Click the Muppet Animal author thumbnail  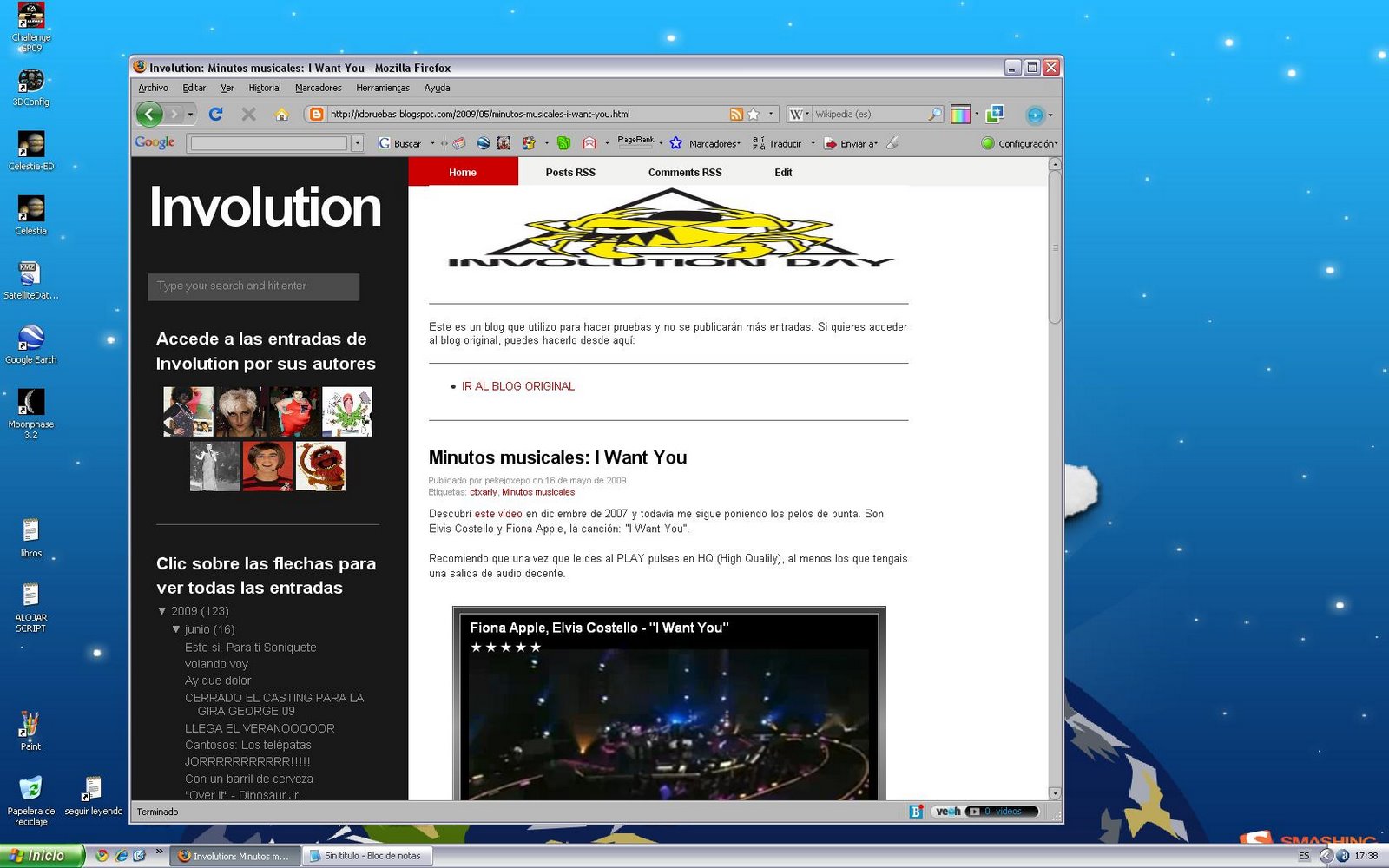[320, 466]
